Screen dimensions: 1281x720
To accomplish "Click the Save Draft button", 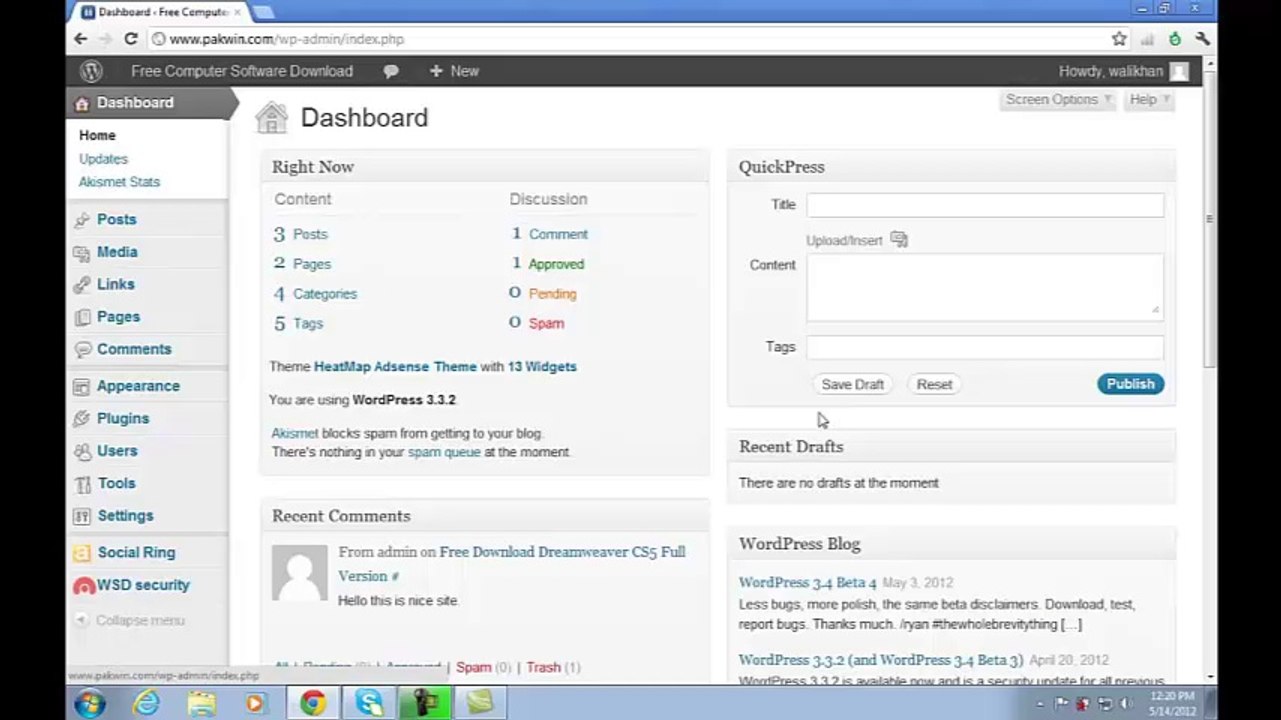I will (852, 385).
